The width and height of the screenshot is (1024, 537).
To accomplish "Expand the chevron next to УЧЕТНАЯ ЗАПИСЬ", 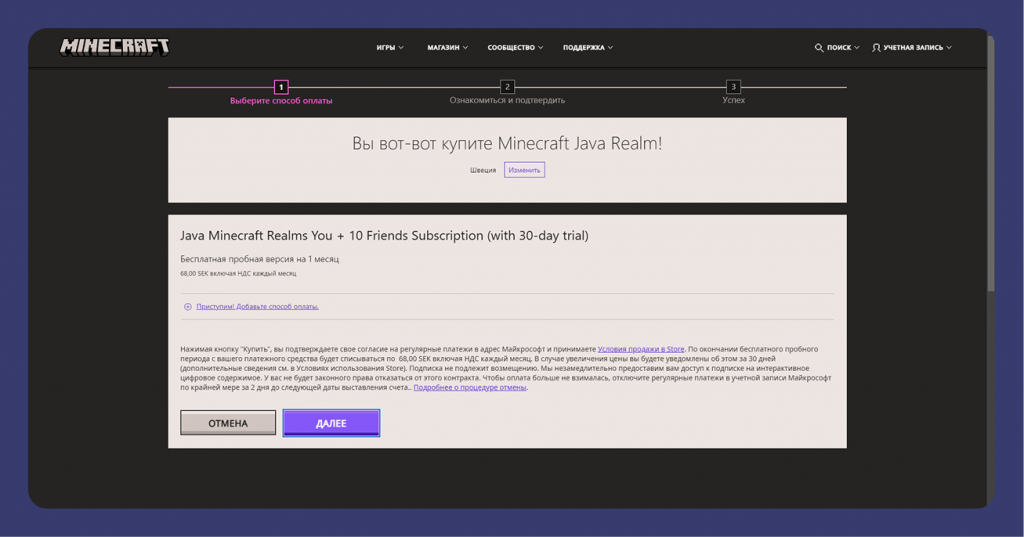I will pos(949,47).
